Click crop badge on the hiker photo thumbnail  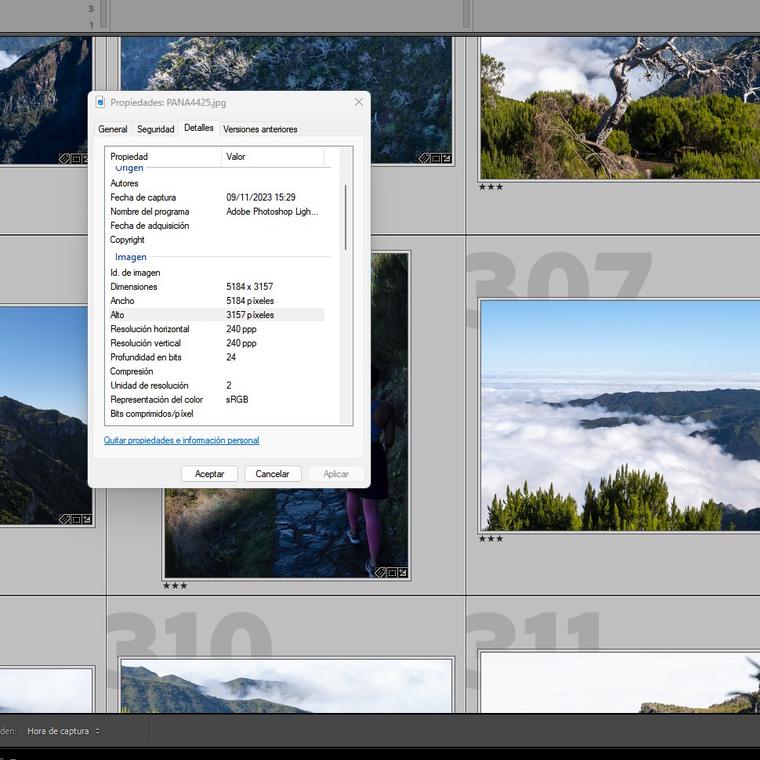[391, 572]
